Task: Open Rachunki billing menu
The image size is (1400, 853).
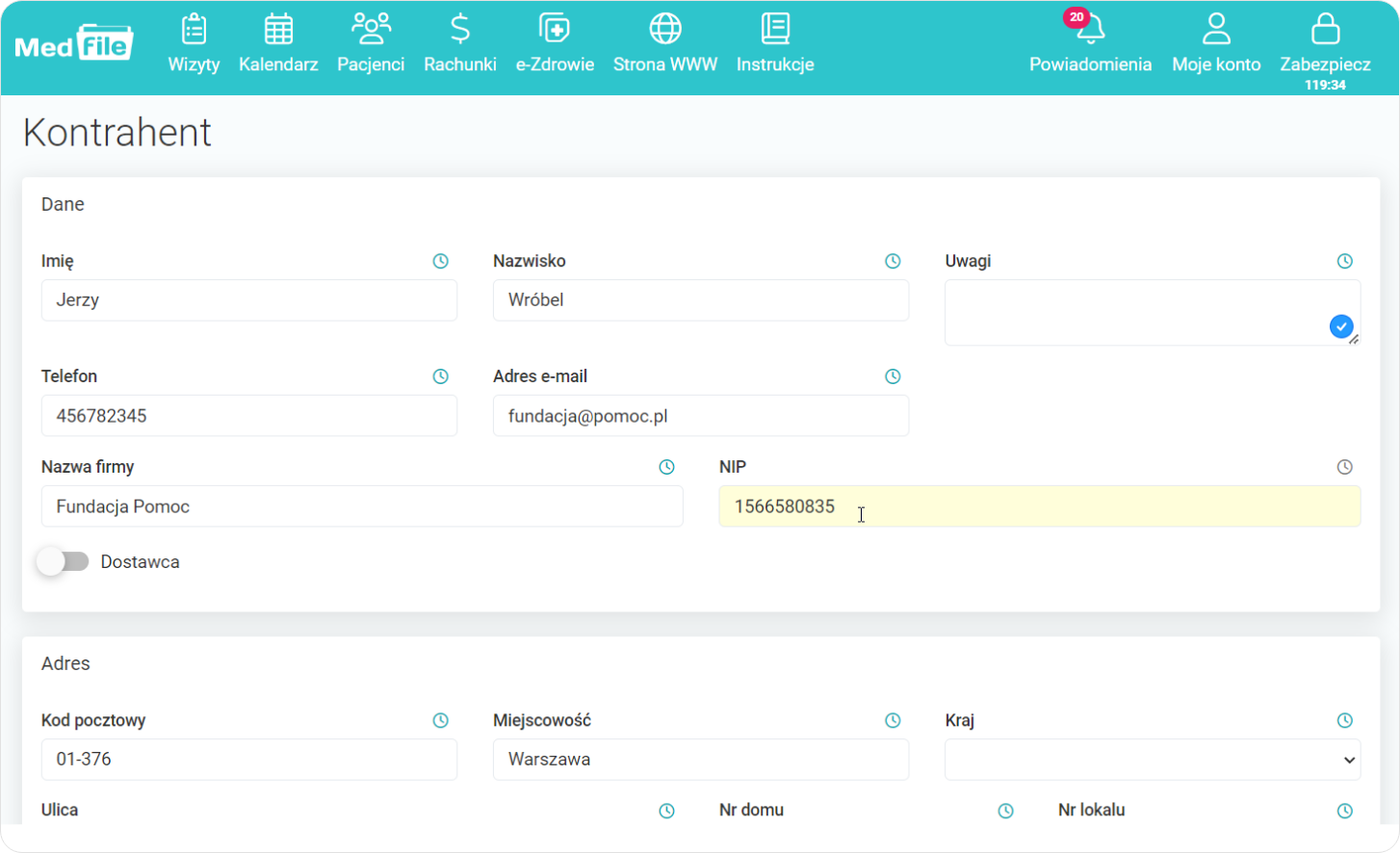Action: tap(460, 43)
